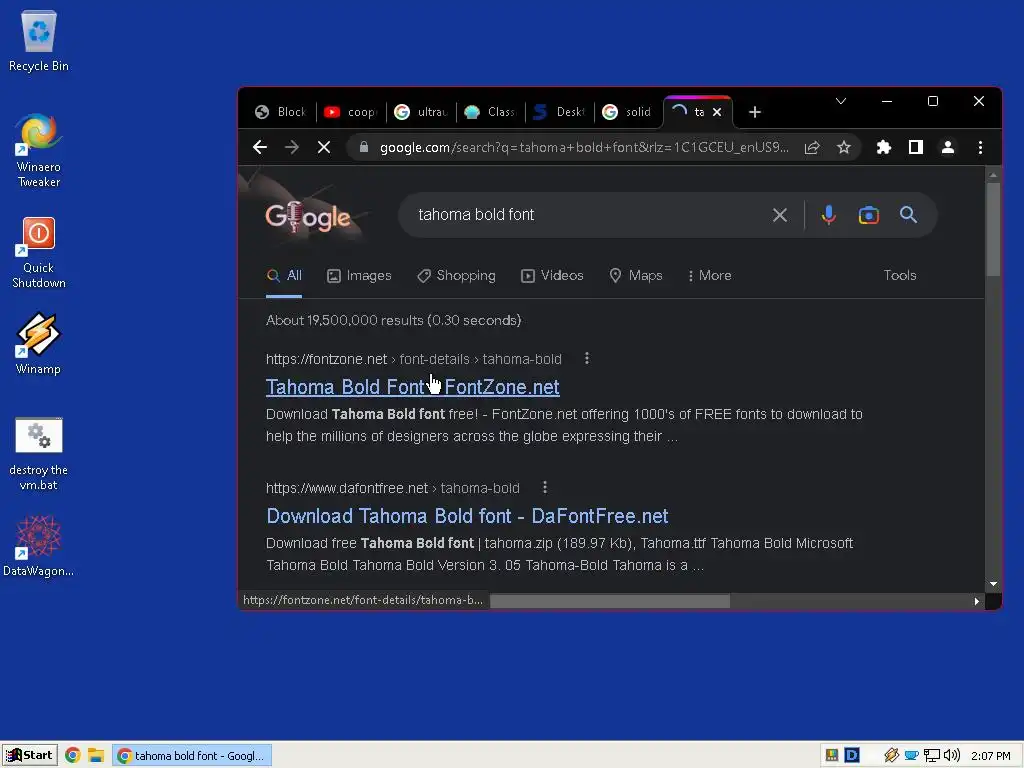Toggle the Chrome side panel

point(916,148)
